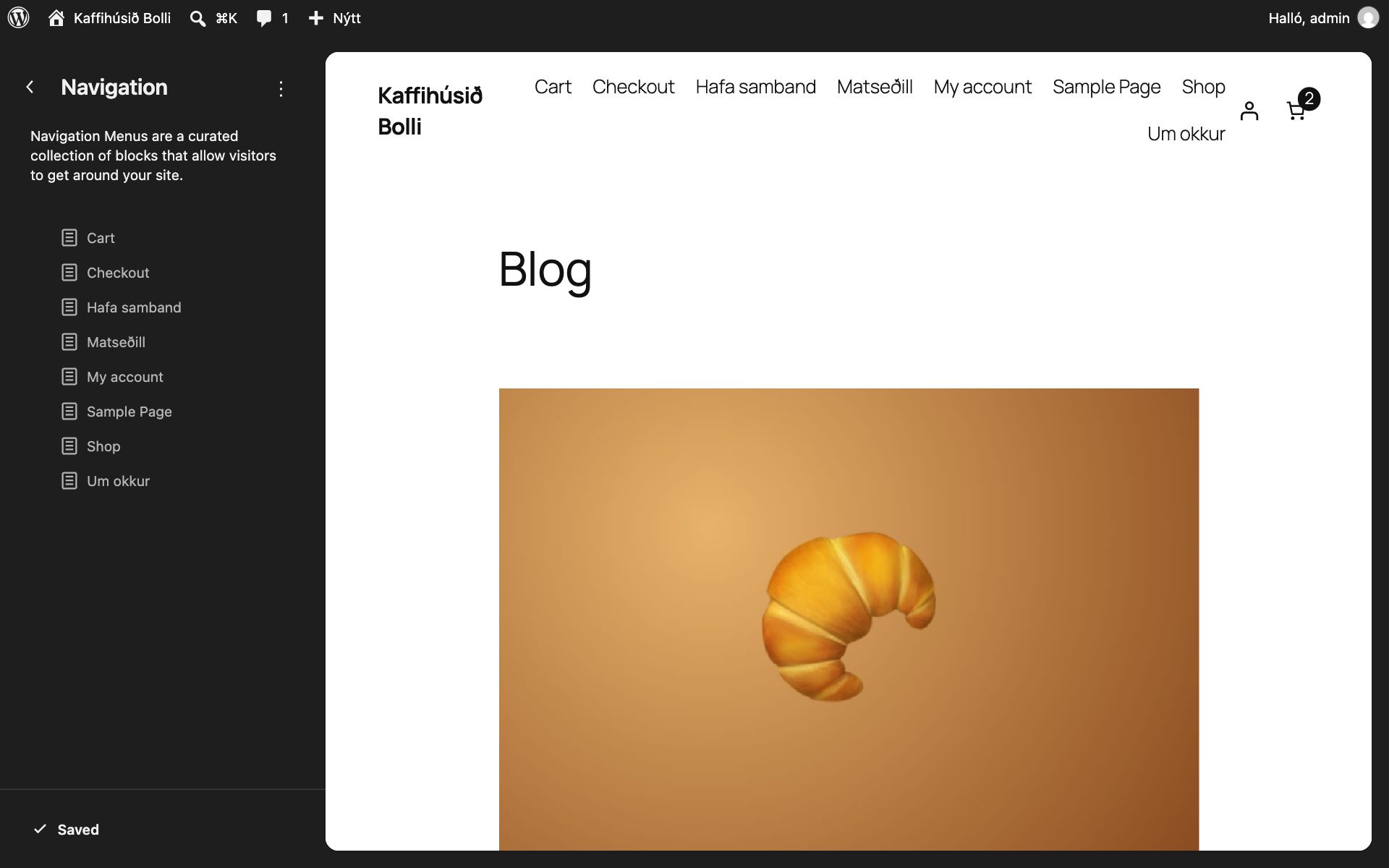Open the WordPress logo menu
This screenshot has width=1389, height=868.
(19, 18)
